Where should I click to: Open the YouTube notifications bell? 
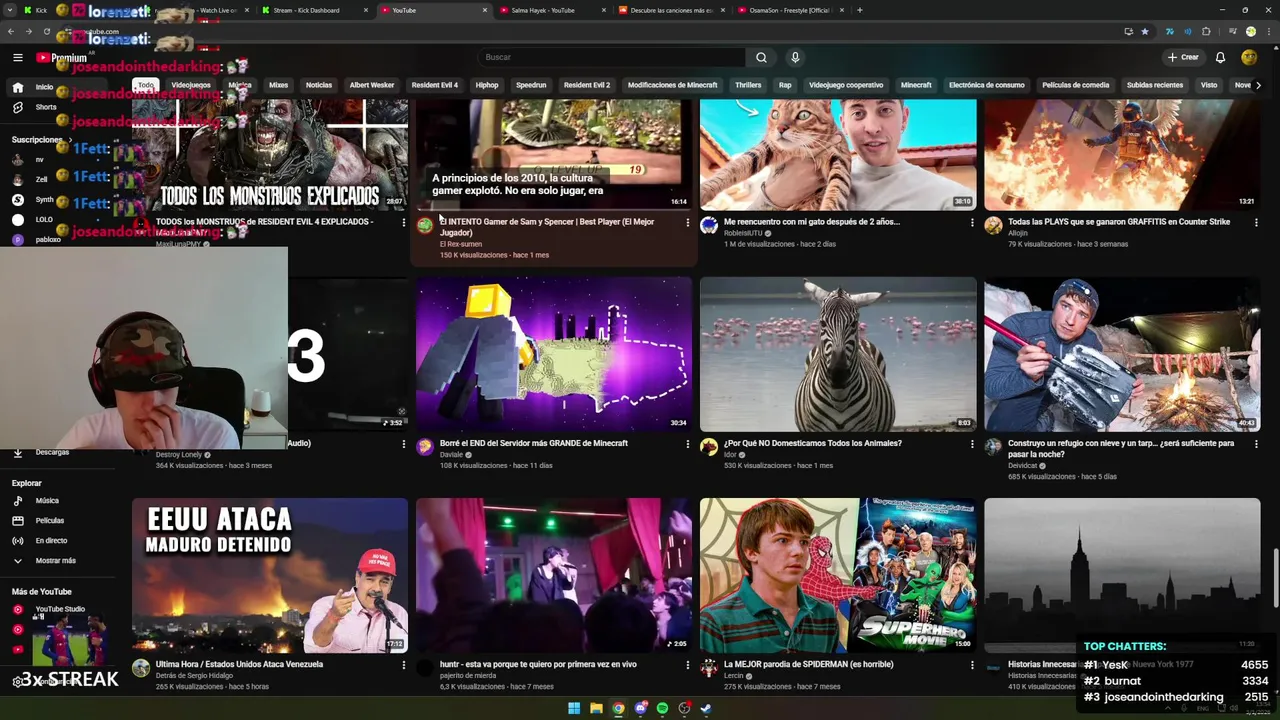1220,57
